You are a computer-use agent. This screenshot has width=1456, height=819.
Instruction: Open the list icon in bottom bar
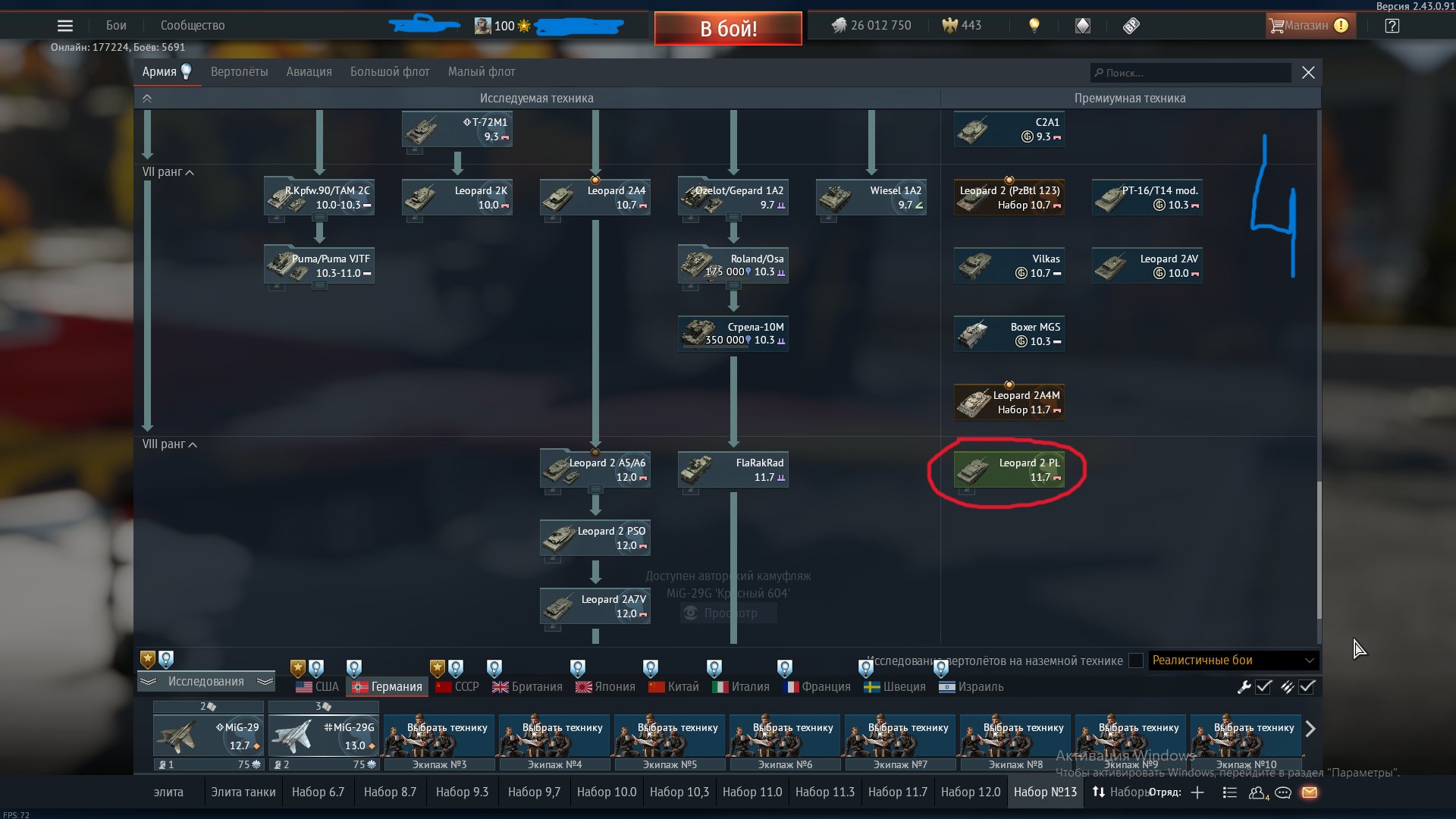click(1230, 792)
